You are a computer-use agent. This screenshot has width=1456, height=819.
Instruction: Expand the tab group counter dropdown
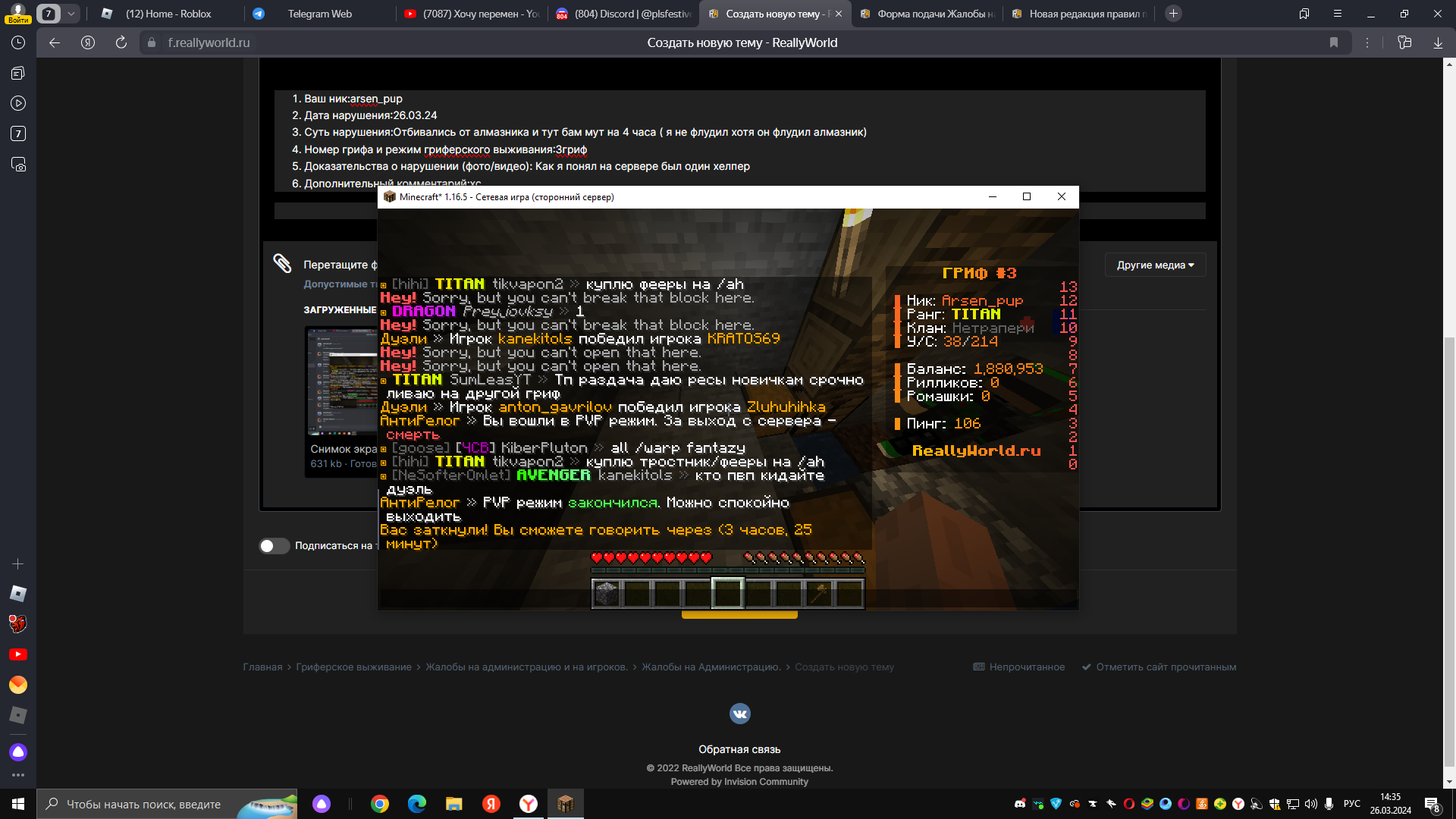[x=71, y=14]
